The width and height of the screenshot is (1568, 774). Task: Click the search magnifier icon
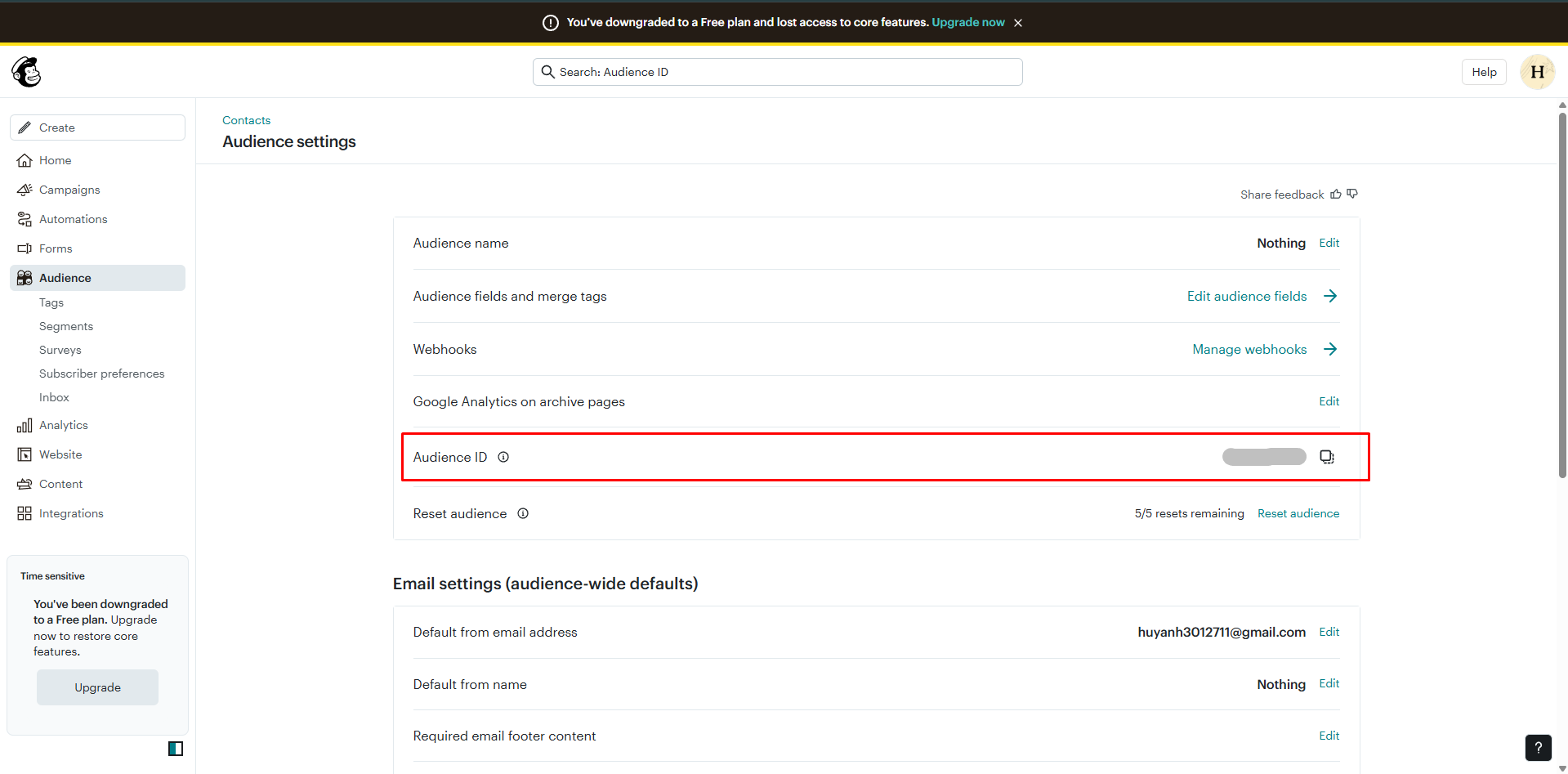[x=548, y=72]
